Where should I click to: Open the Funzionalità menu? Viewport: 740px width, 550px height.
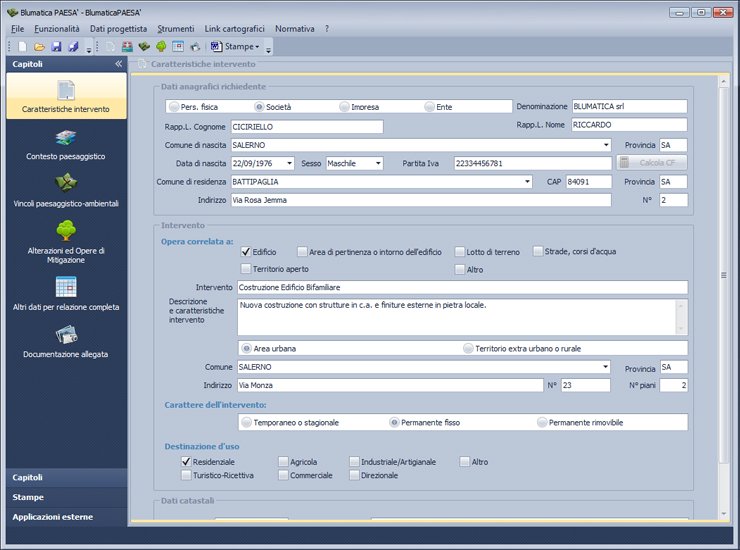tap(57, 30)
